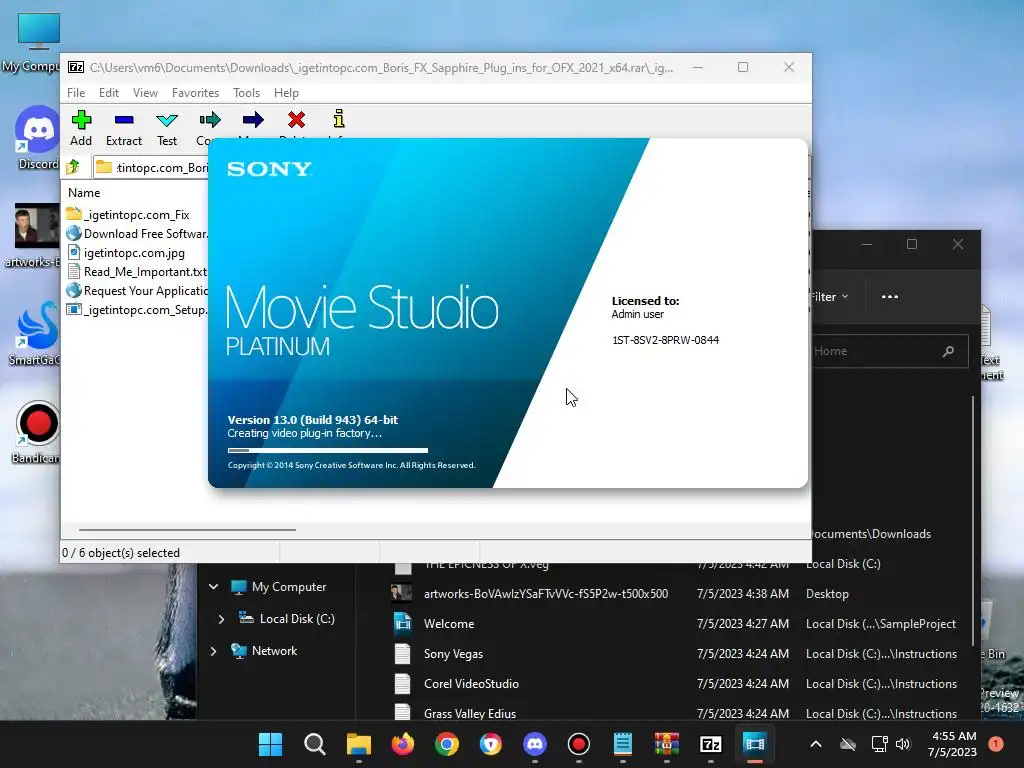Click the Add button in 7-Zip toolbar

[81, 128]
